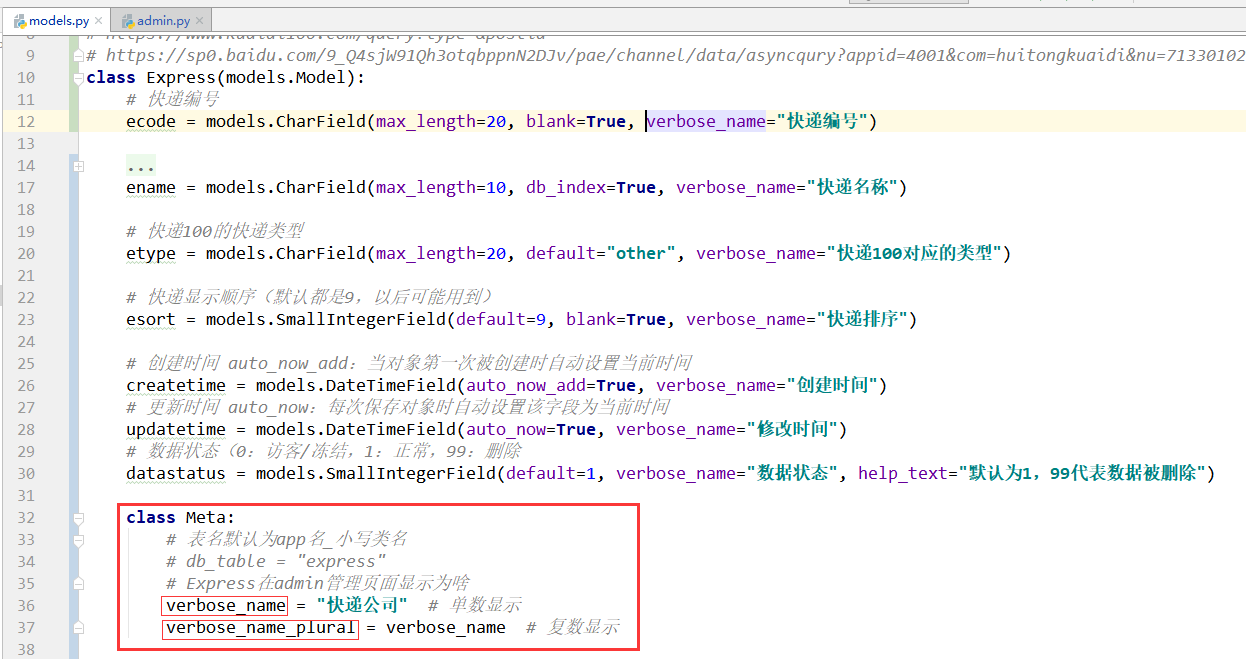Click 'DateTimeField' on line 26

(391, 386)
